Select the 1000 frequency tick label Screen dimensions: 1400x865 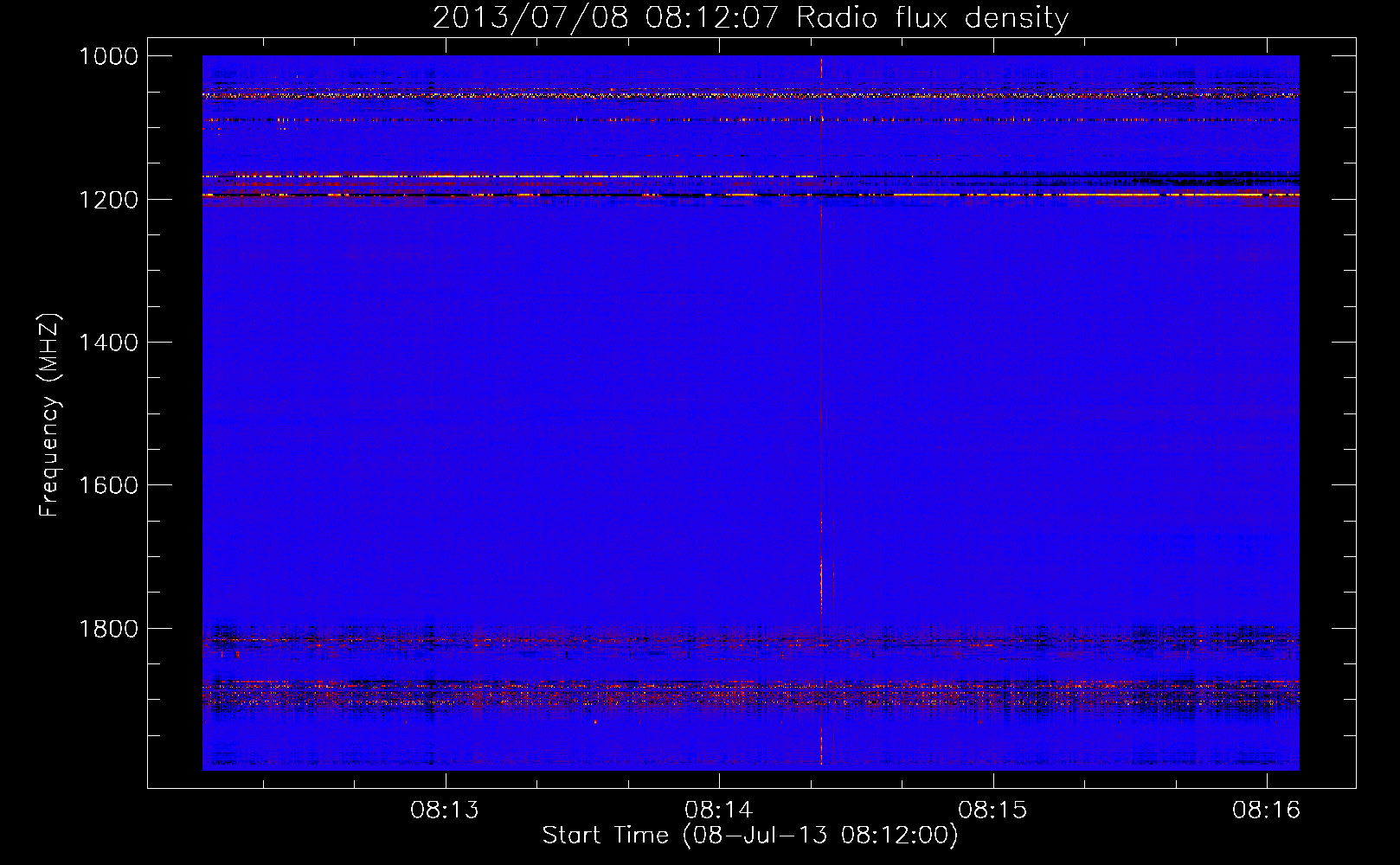[108, 56]
